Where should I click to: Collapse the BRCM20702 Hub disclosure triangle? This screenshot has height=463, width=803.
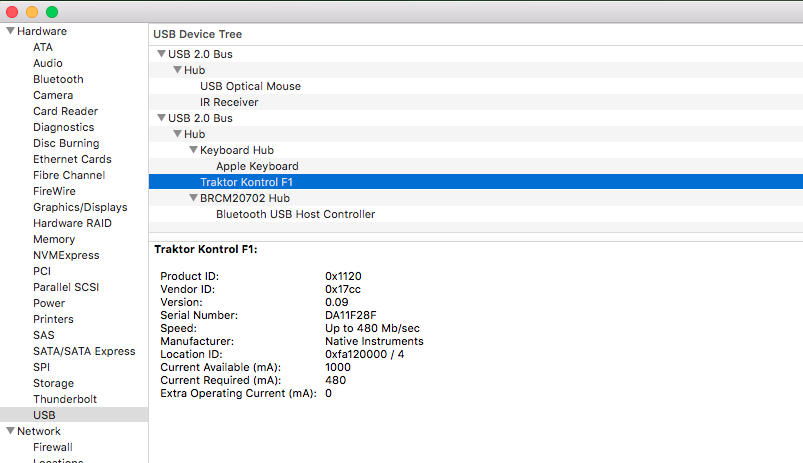(193, 198)
